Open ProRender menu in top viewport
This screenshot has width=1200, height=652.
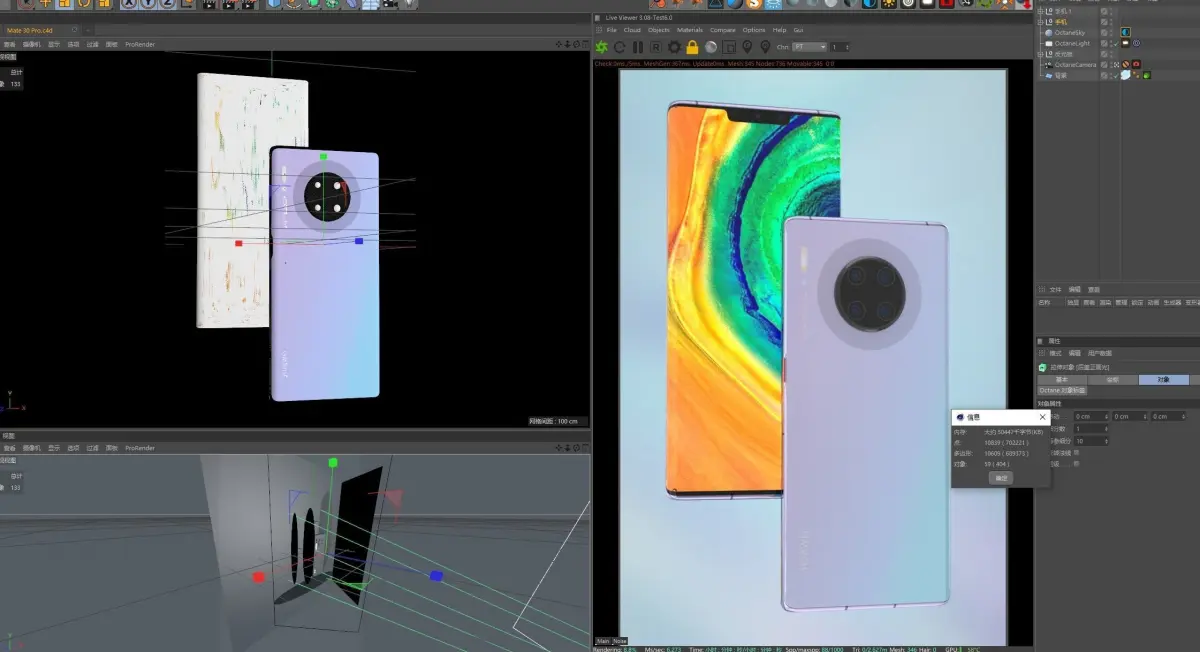140,44
